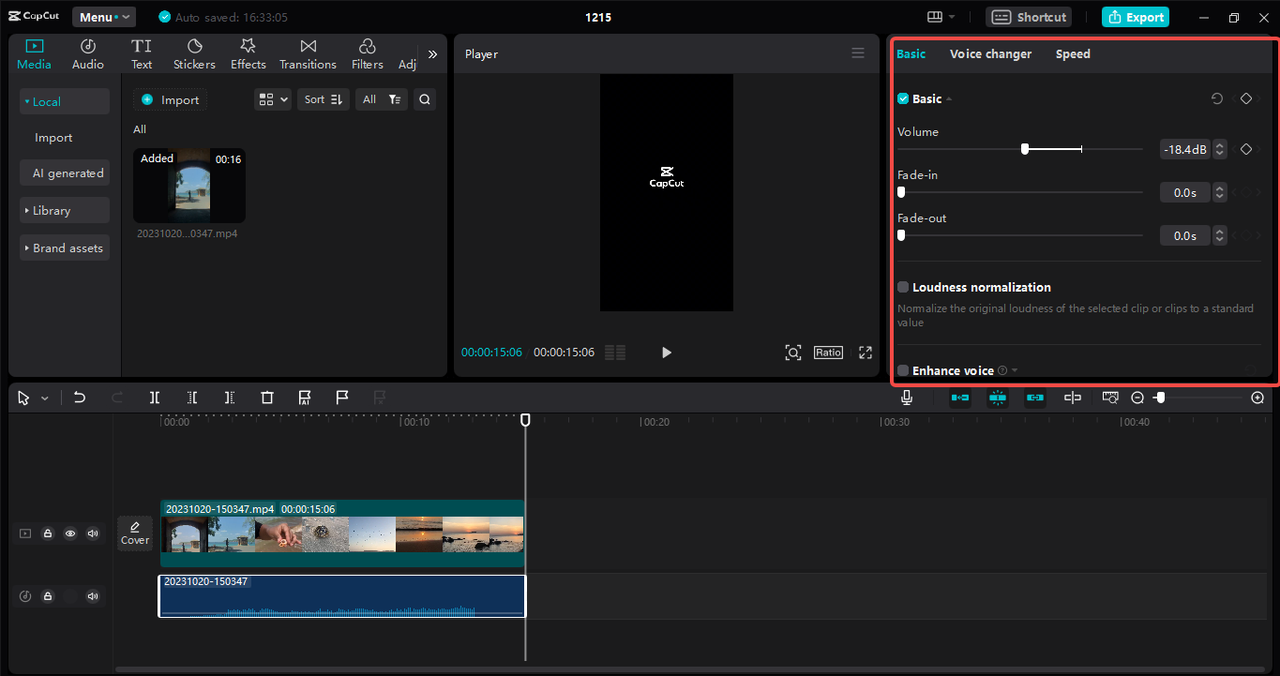Viewport: 1280px width, 676px height.
Task: Open the Audio tab
Action: [88, 55]
